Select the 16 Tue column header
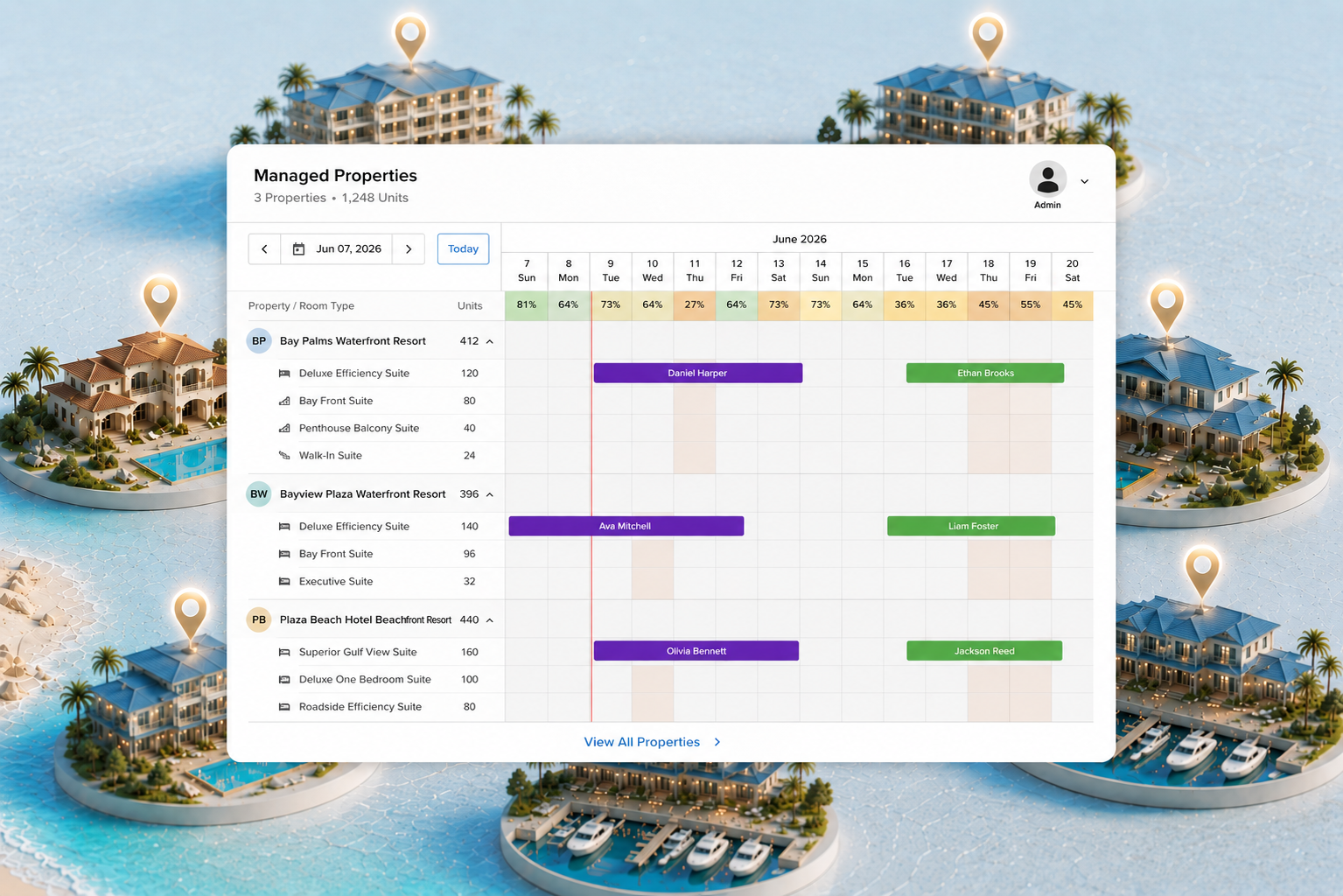 (905, 270)
